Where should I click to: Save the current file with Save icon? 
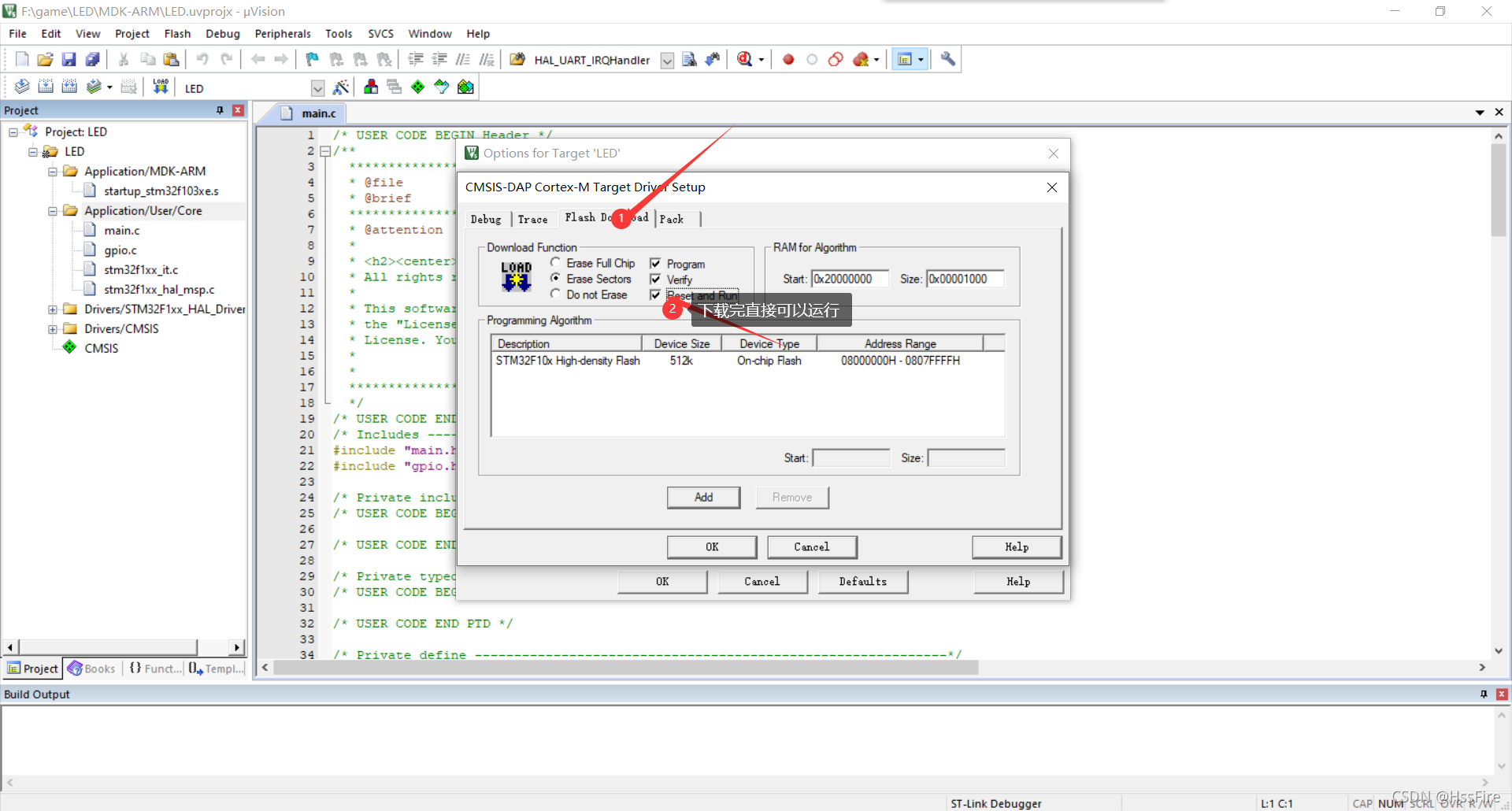pos(69,59)
